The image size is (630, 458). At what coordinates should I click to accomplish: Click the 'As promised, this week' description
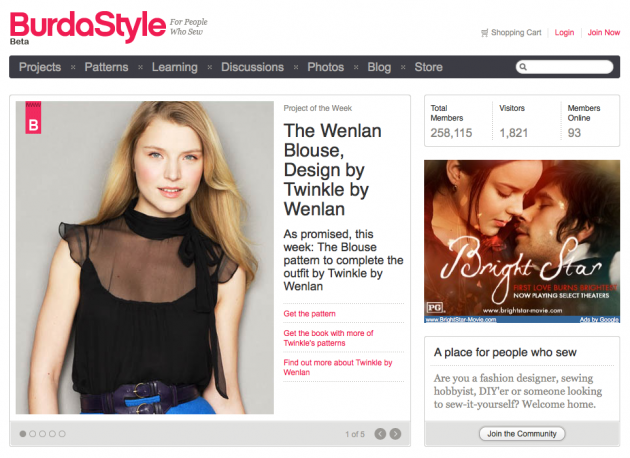coord(343,260)
